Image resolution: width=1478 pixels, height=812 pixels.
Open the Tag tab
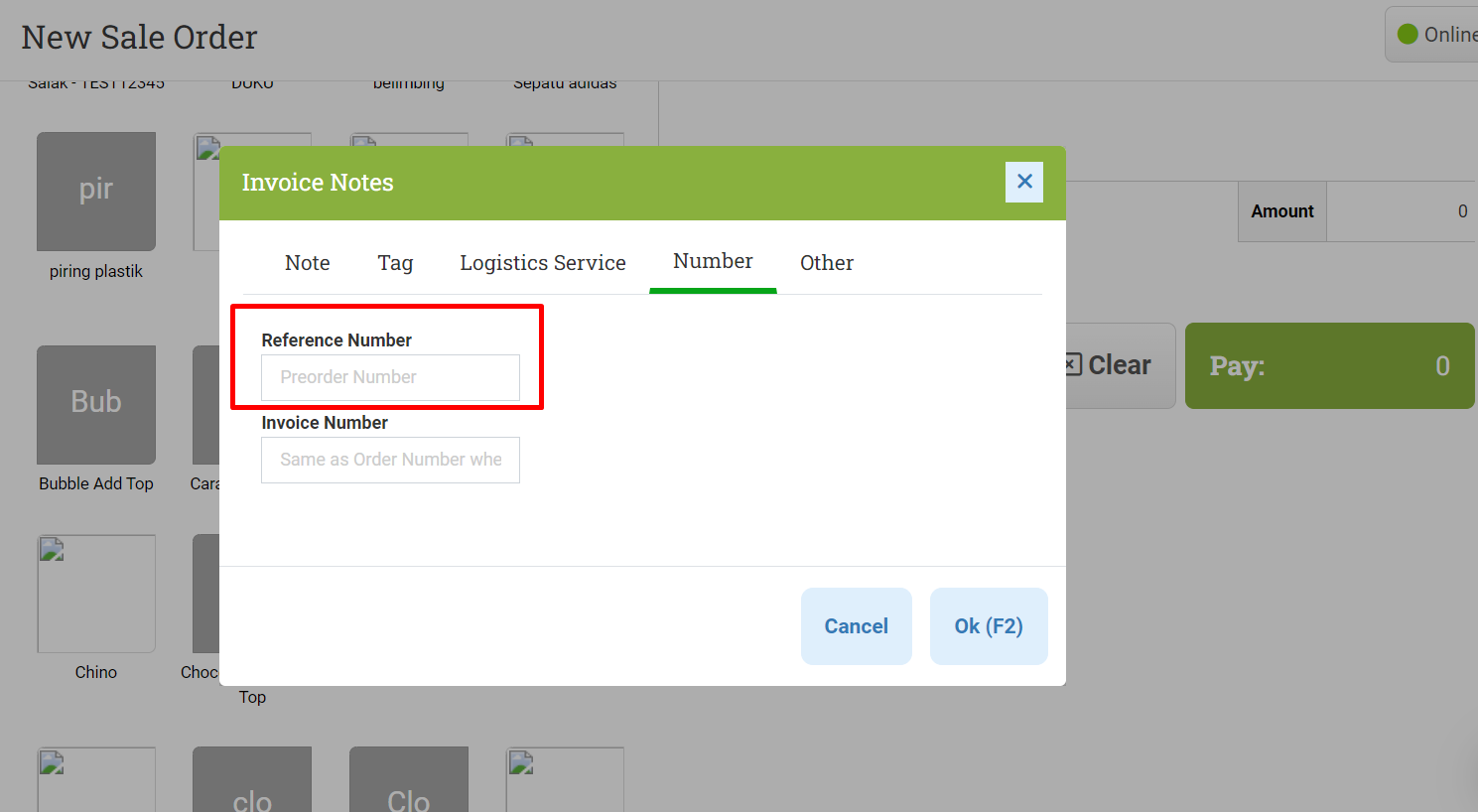coord(395,263)
